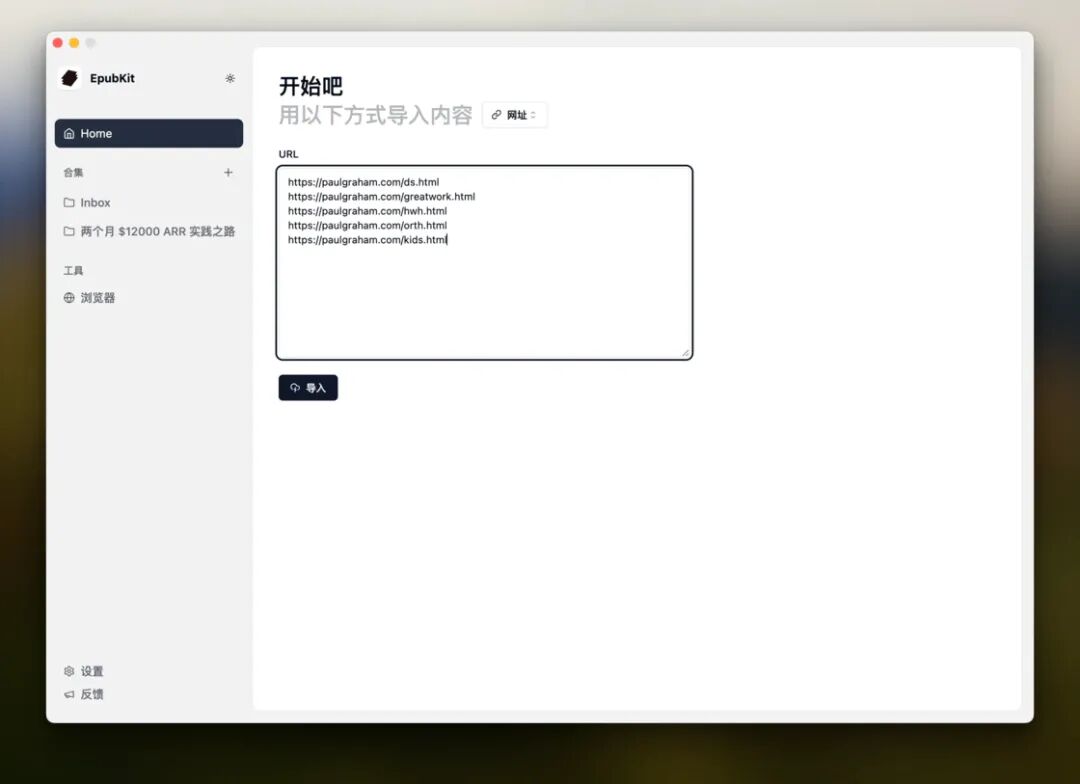Click the paulgraham.com/hwh.html URL line
The image size is (1080, 784).
[x=367, y=211]
